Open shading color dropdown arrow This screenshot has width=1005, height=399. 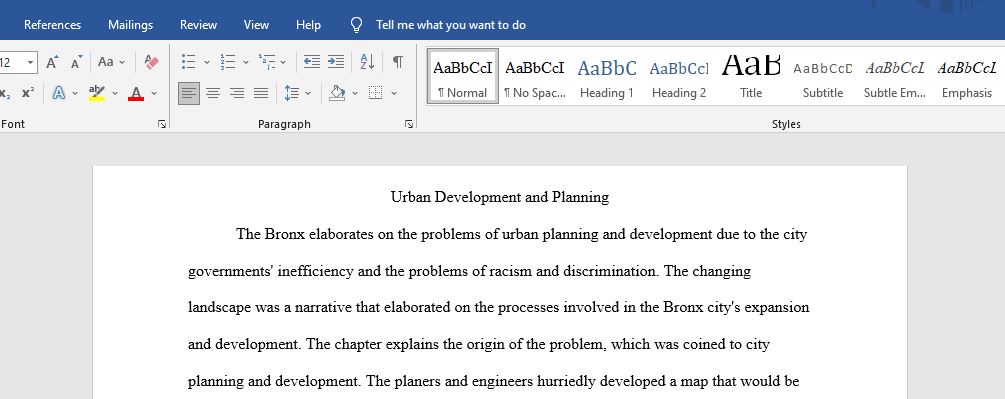[x=355, y=94]
